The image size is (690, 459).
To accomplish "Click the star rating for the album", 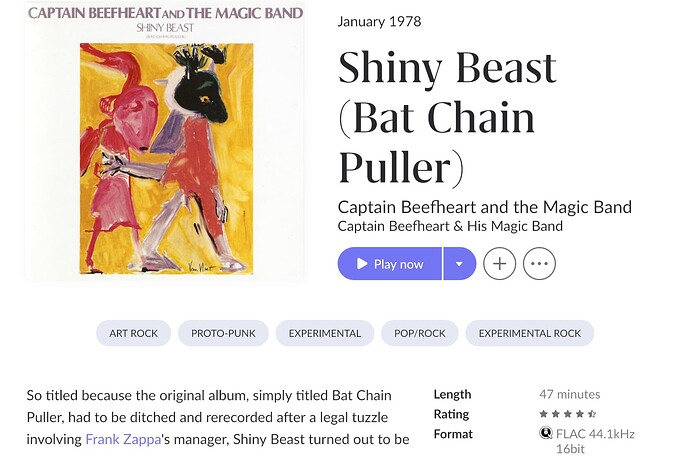I will 568,414.
